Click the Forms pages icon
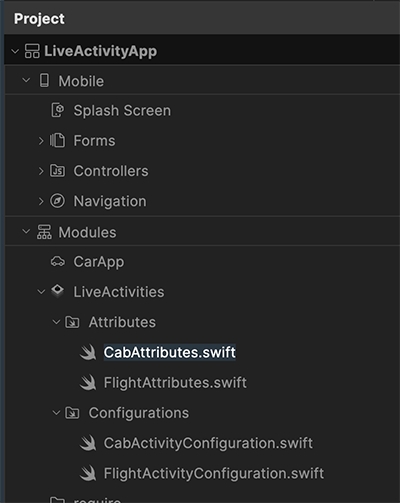Image resolution: width=400 pixels, height=503 pixels. [x=57, y=140]
